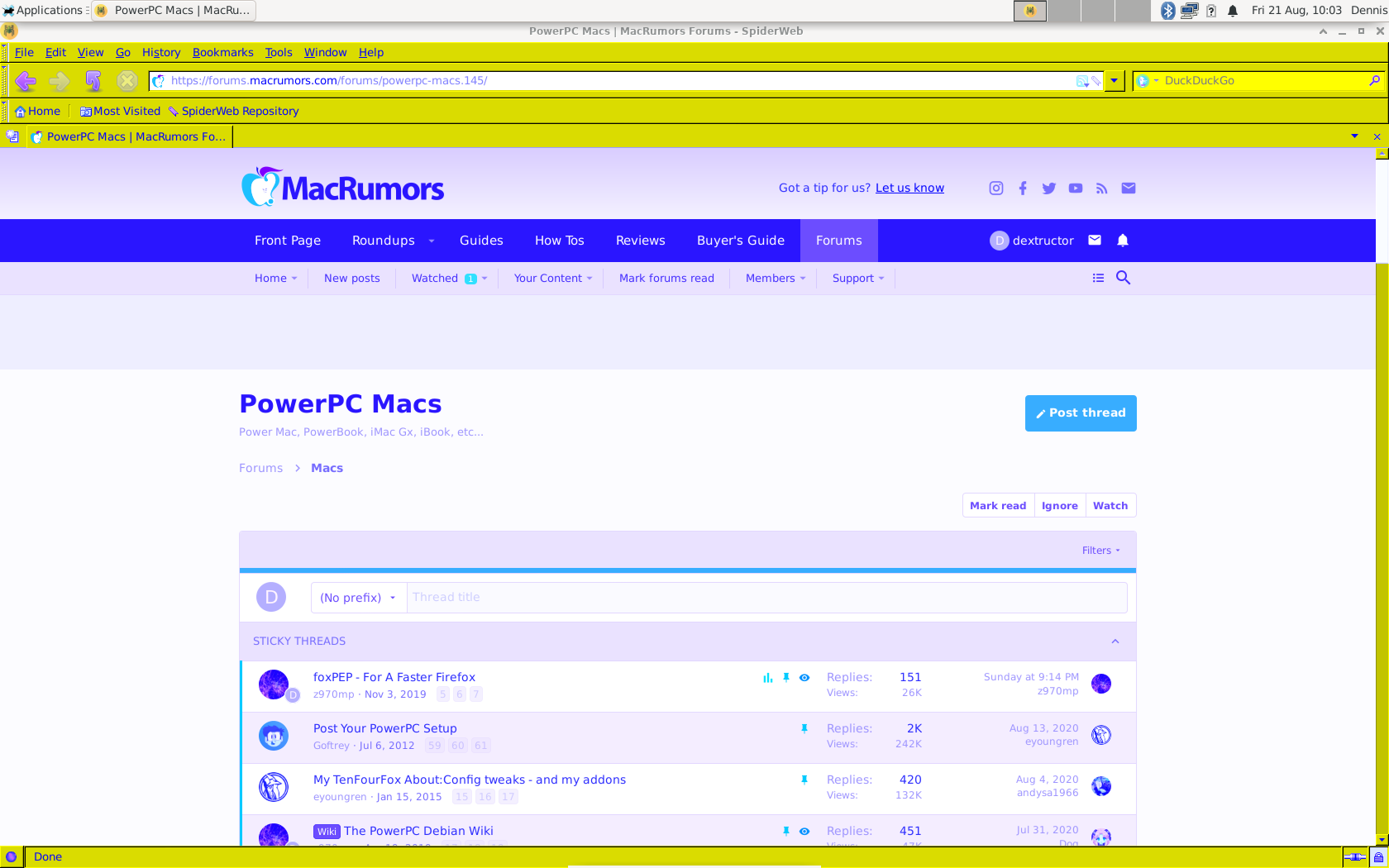1389x868 pixels.
Task: Open the File menu
Action: 24,52
